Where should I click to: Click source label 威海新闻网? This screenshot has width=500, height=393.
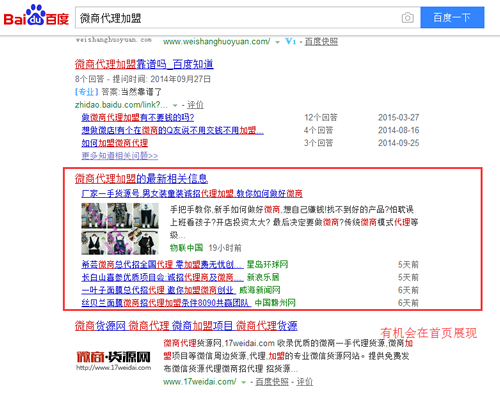pyautogui.click(x=259, y=290)
